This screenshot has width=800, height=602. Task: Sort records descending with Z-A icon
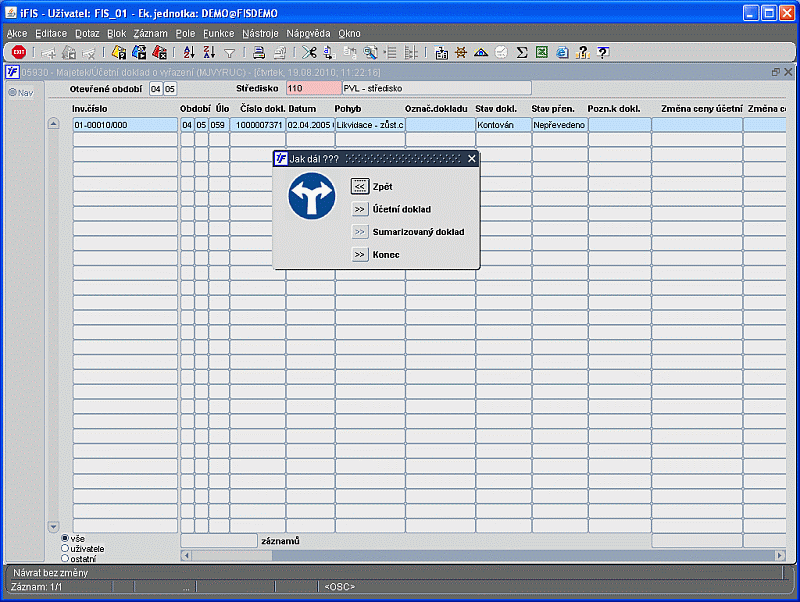point(209,52)
